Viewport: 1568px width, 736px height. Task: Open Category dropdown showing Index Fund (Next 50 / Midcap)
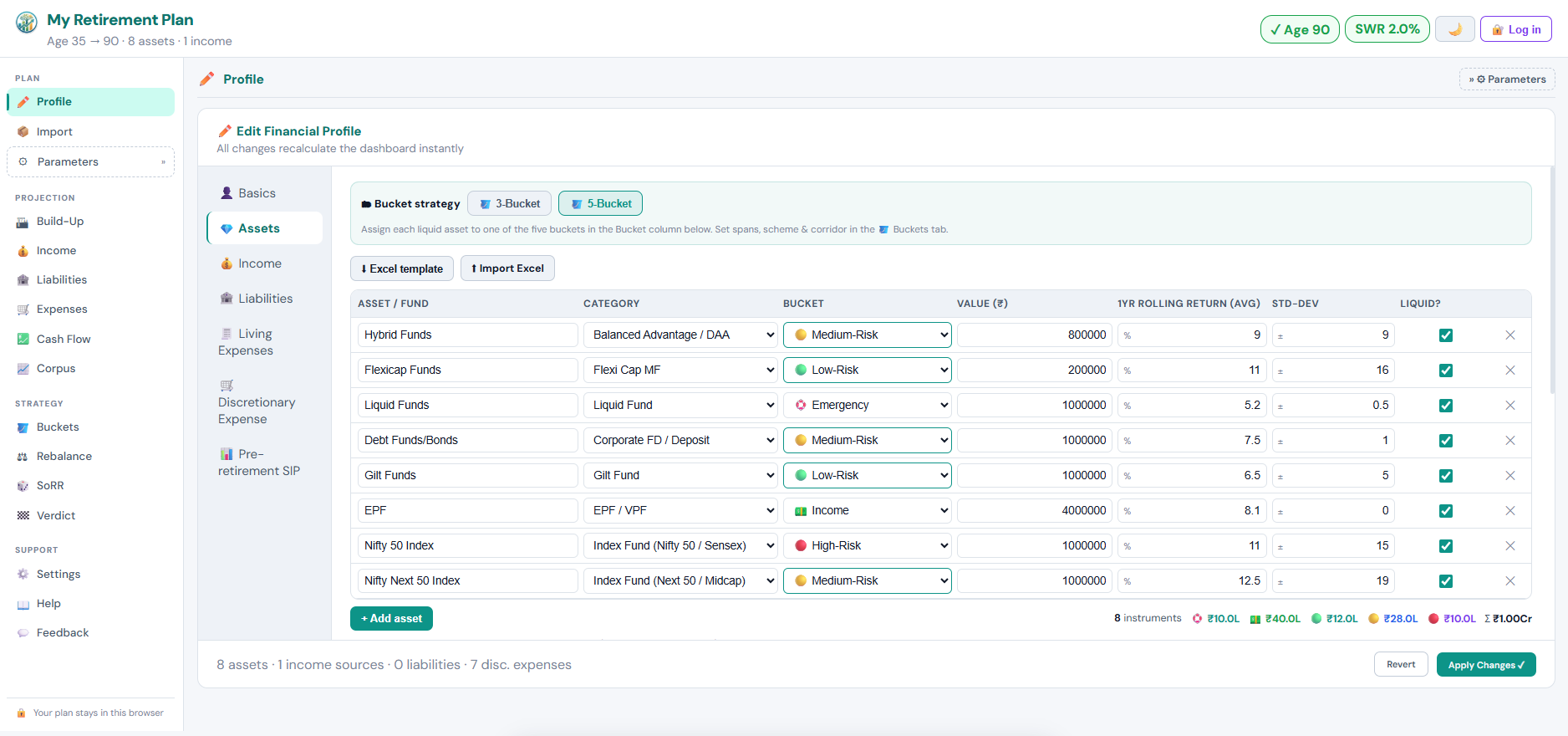pos(680,580)
